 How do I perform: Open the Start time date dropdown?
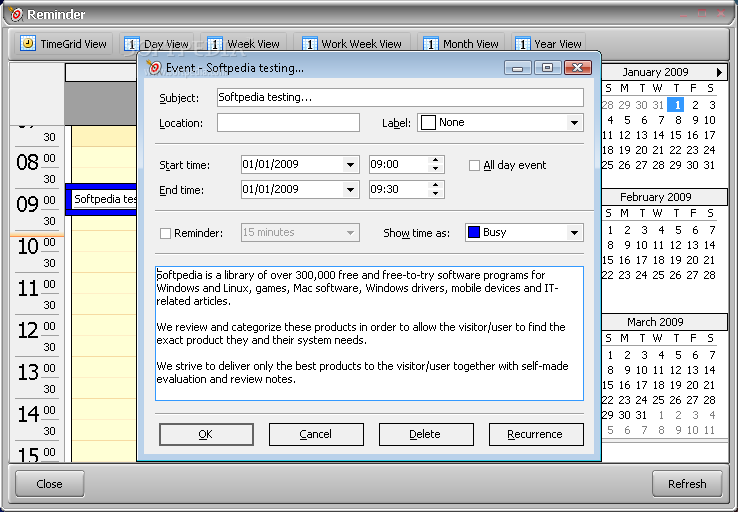point(350,165)
